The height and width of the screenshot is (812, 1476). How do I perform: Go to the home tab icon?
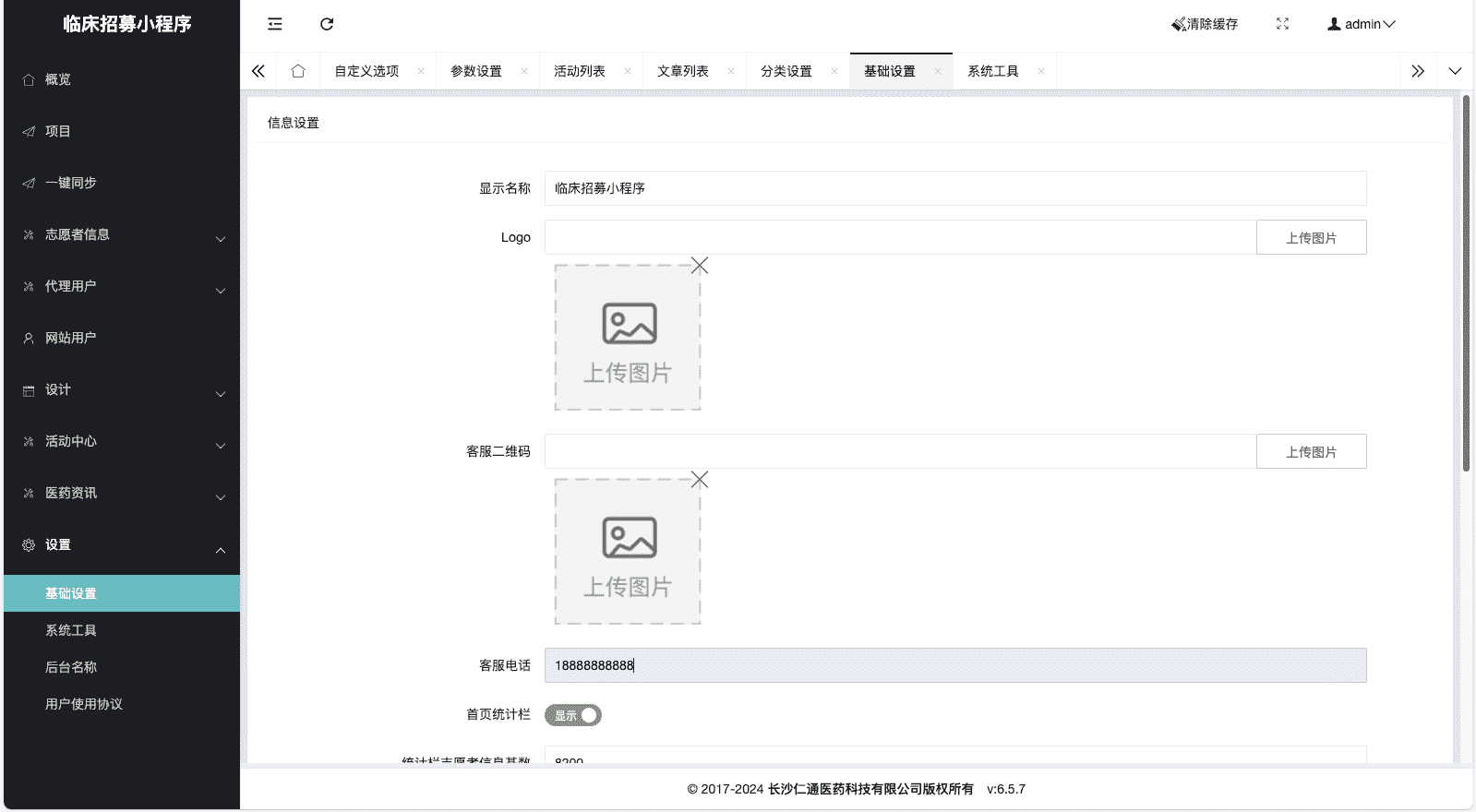[298, 71]
